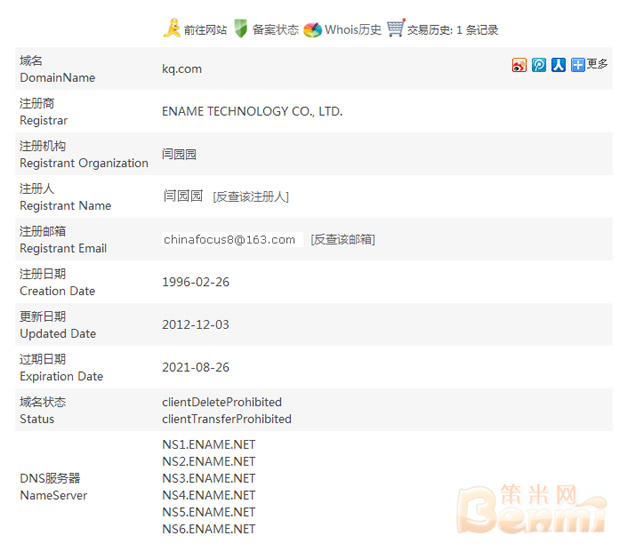Screen dimensions: 620x552
Task: Click the Expiration Date label
Action: (x=61, y=376)
